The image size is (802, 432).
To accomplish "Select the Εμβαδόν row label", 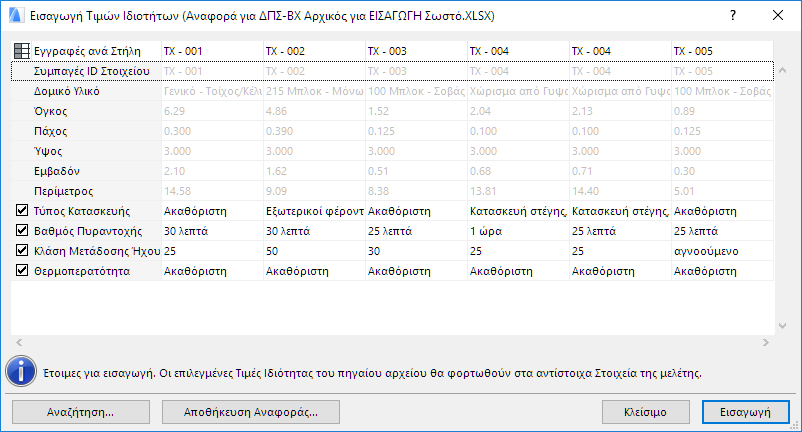I will pyautogui.click(x=57, y=171).
